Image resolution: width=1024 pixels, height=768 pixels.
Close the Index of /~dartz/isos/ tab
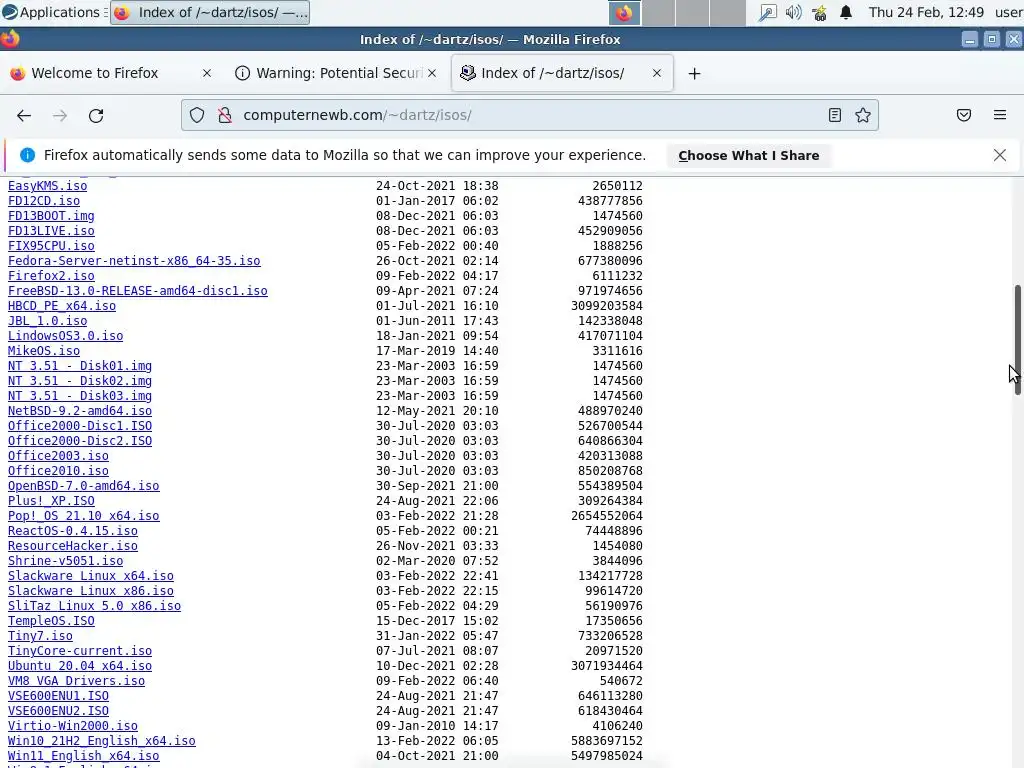657,73
